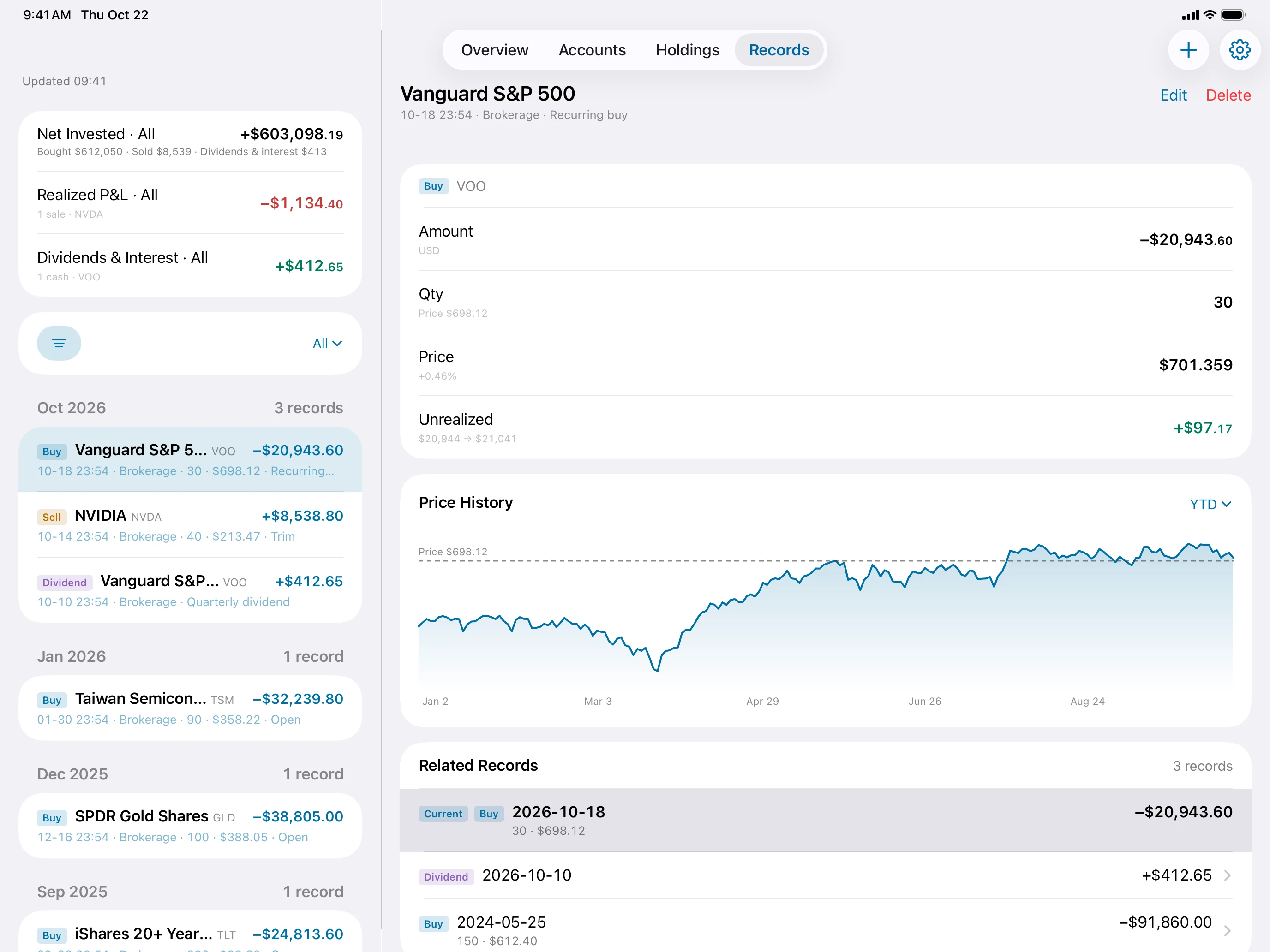Viewport: 1270px width, 952px height.
Task: Expand the All records filter dropdown
Action: pyautogui.click(x=327, y=343)
